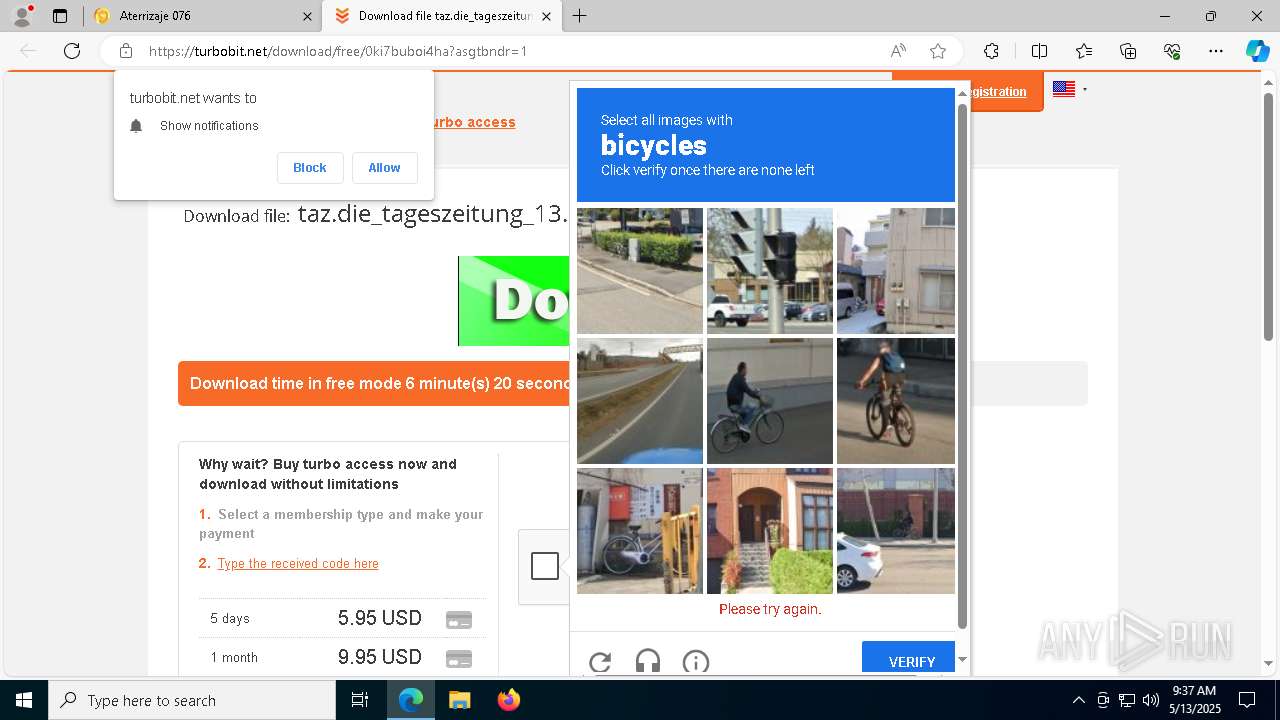Select the beige building captcha image
The width and height of the screenshot is (1280, 720).
(x=896, y=271)
